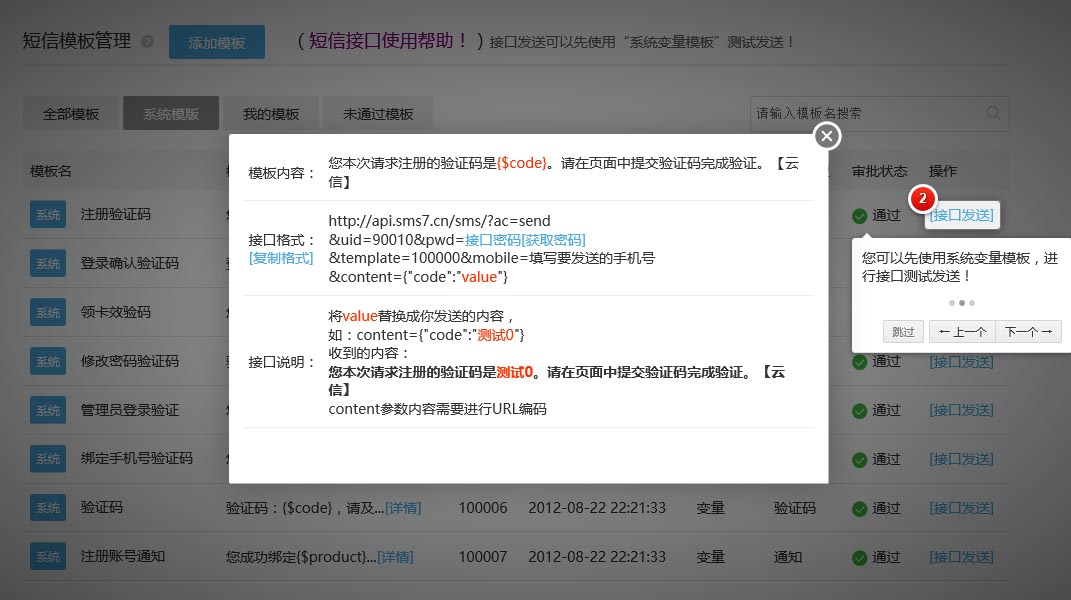This screenshot has height=600, width=1071.
Task: Open the 获取密码 link
Action: 553,240
